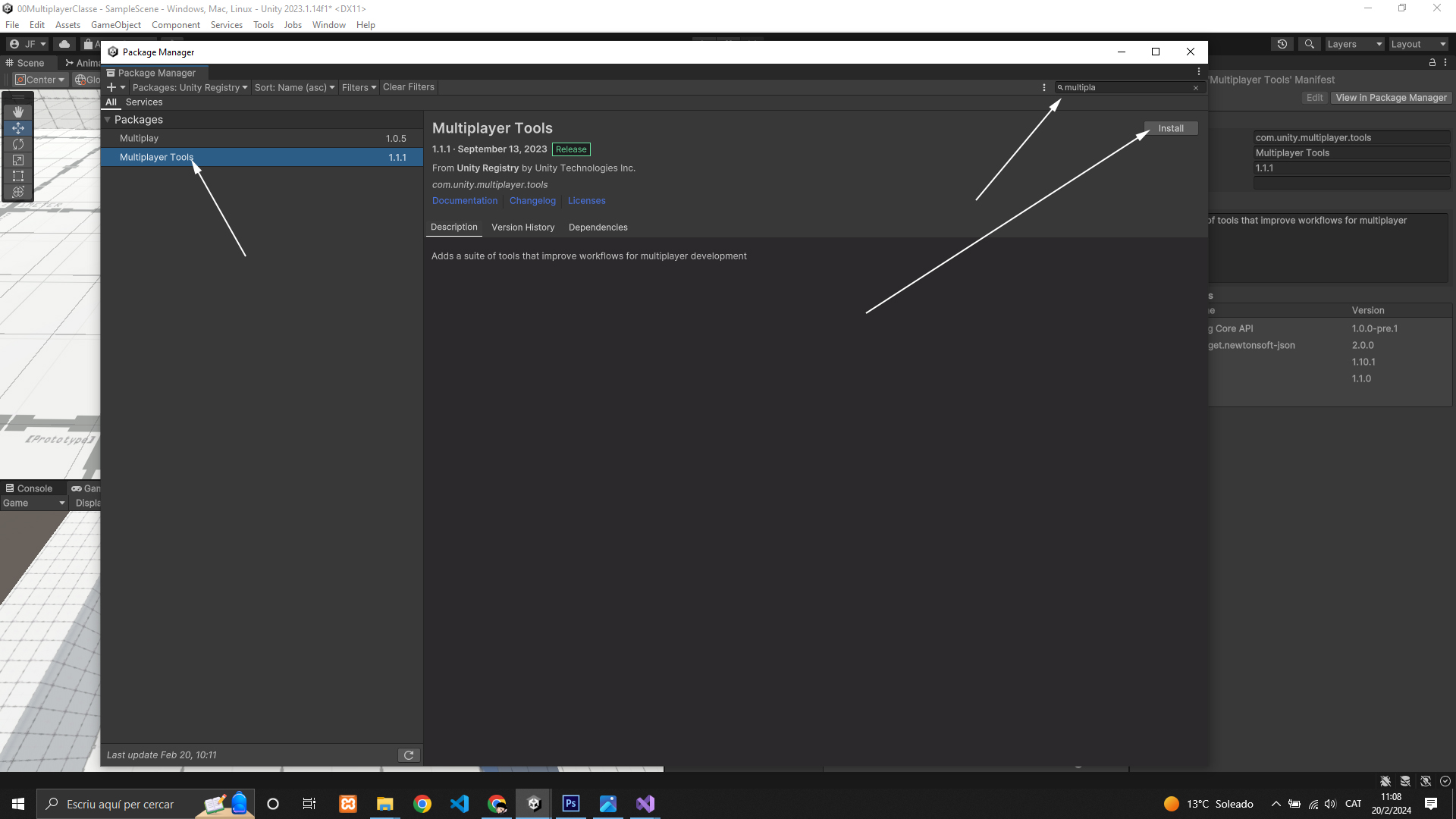
Task: Click the refresh package list icon
Action: point(409,755)
